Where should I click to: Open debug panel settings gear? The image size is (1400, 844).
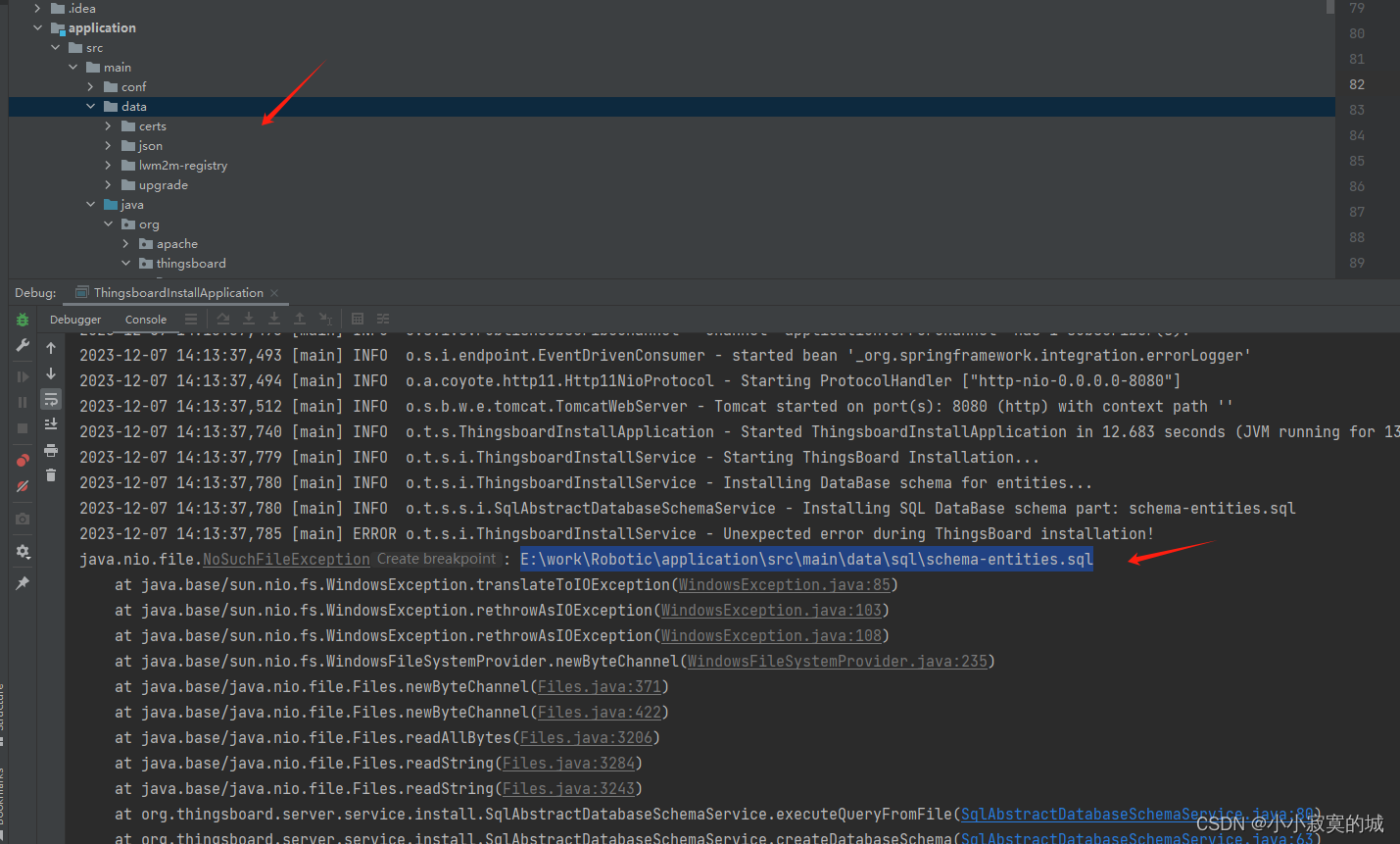coord(23,552)
